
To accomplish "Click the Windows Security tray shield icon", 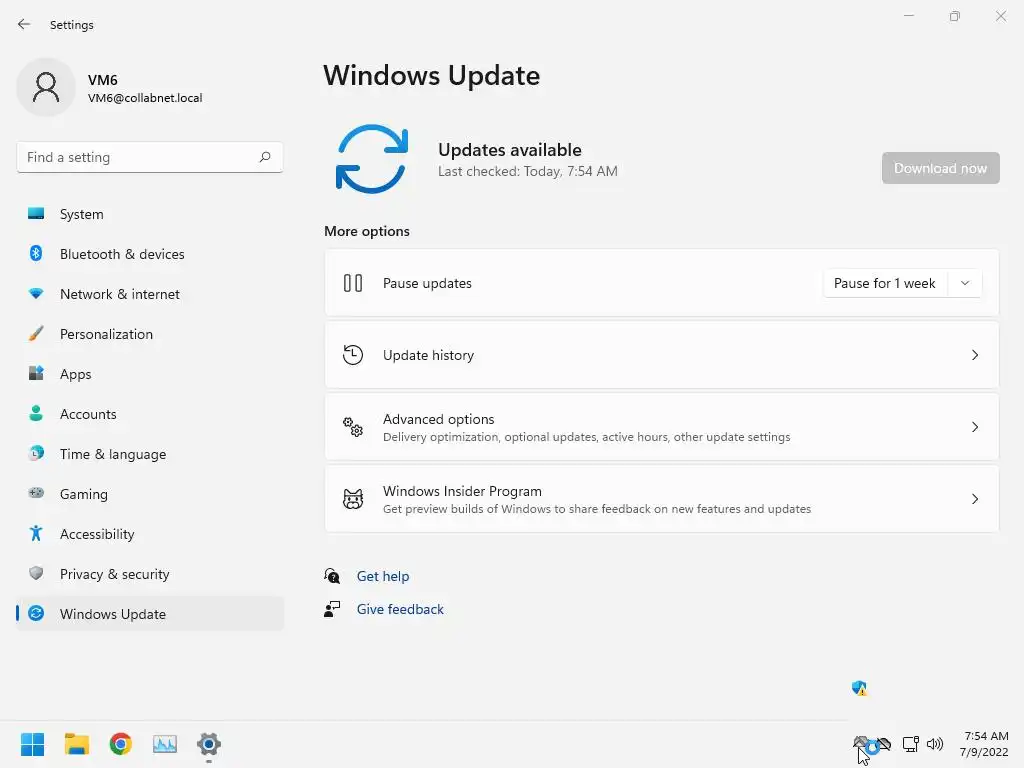I will (859, 688).
